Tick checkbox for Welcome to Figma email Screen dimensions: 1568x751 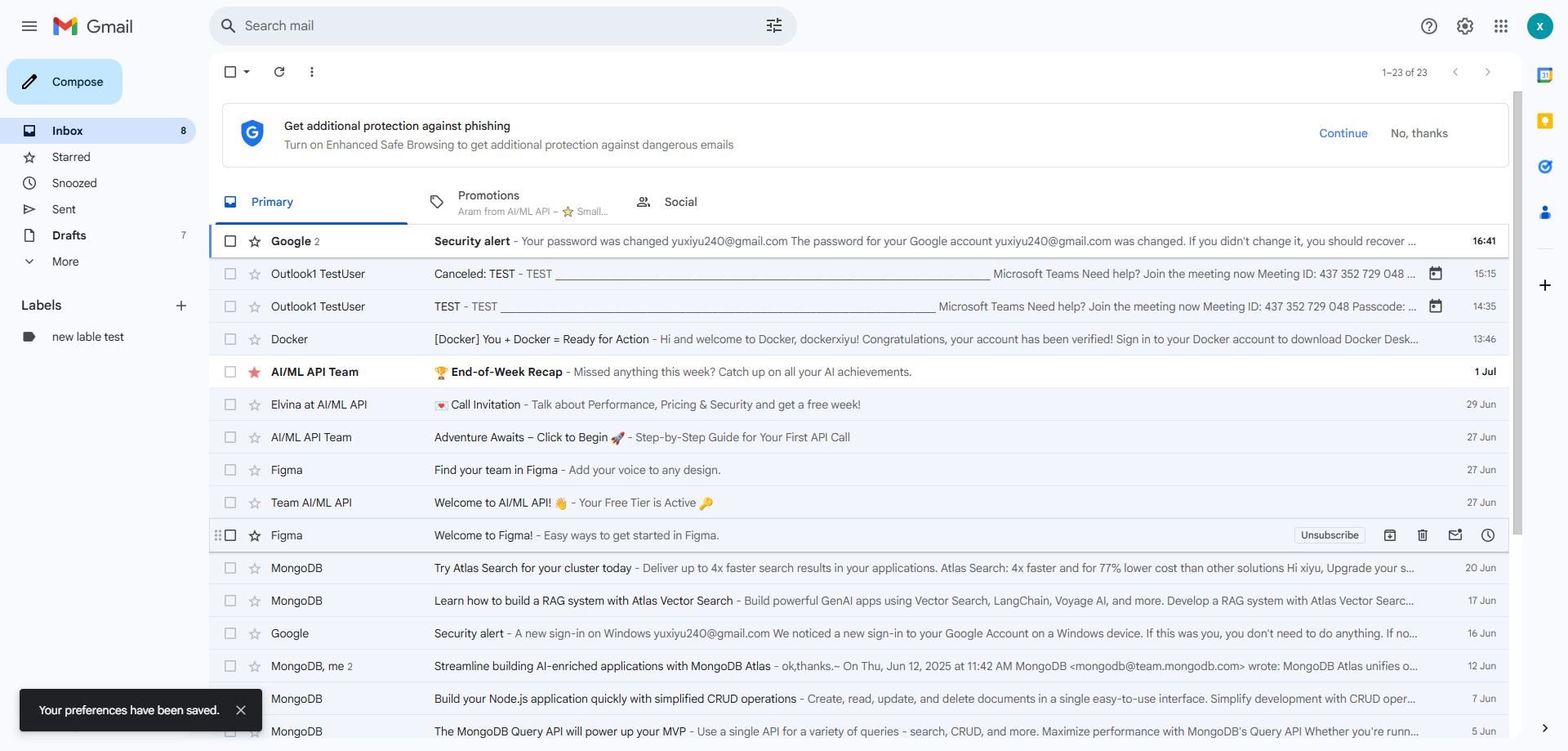(x=230, y=535)
